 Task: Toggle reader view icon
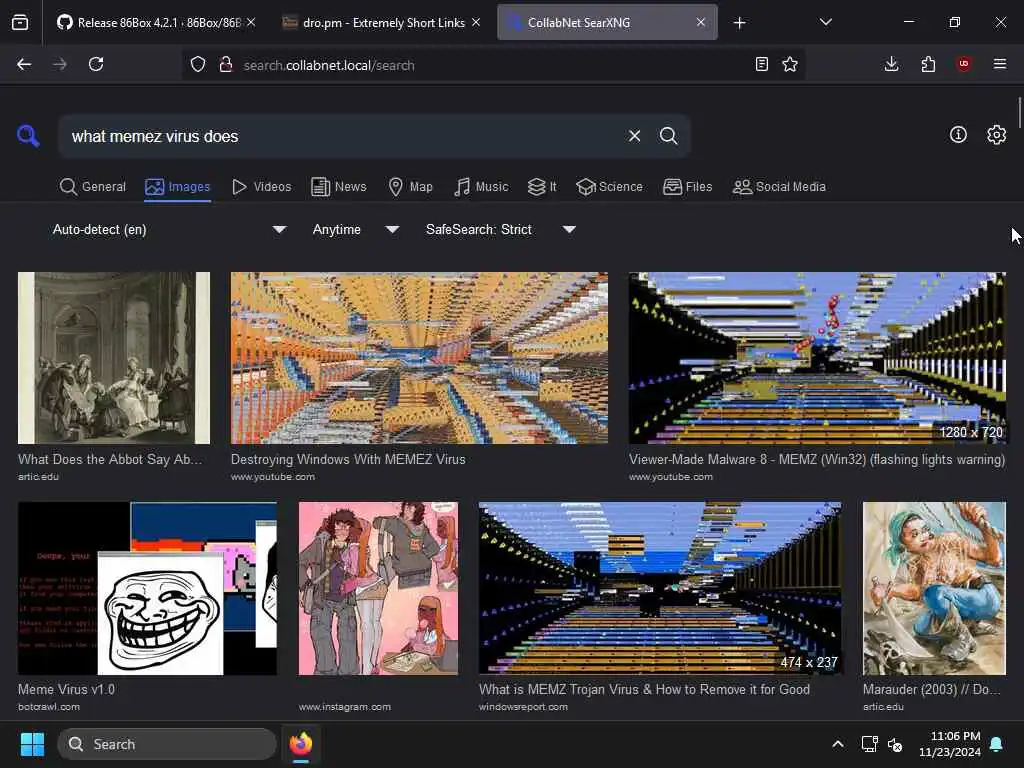[761, 64]
